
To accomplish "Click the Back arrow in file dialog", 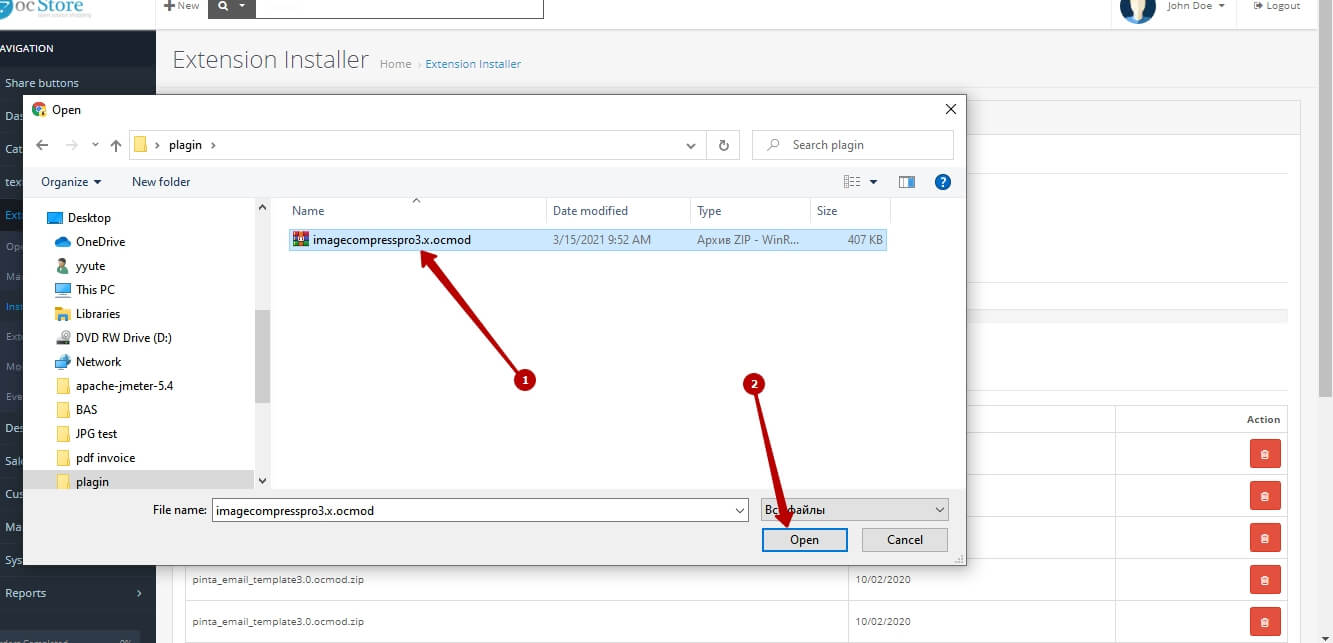I will click(x=42, y=145).
